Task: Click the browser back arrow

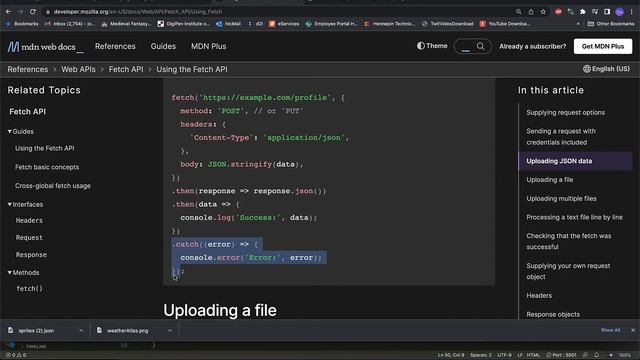Action: 8,12
